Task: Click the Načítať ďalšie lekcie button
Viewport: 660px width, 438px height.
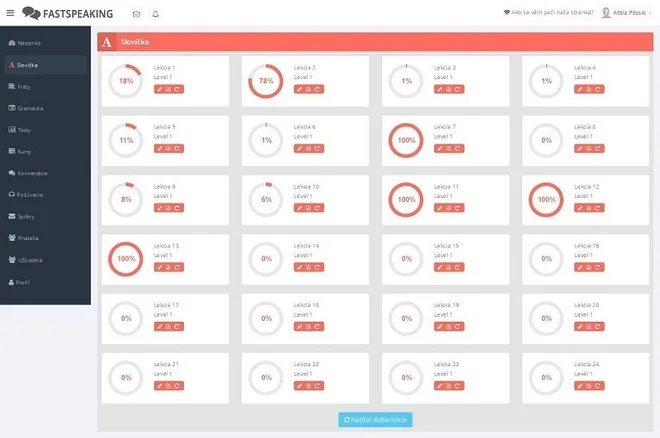Action: point(375,420)
